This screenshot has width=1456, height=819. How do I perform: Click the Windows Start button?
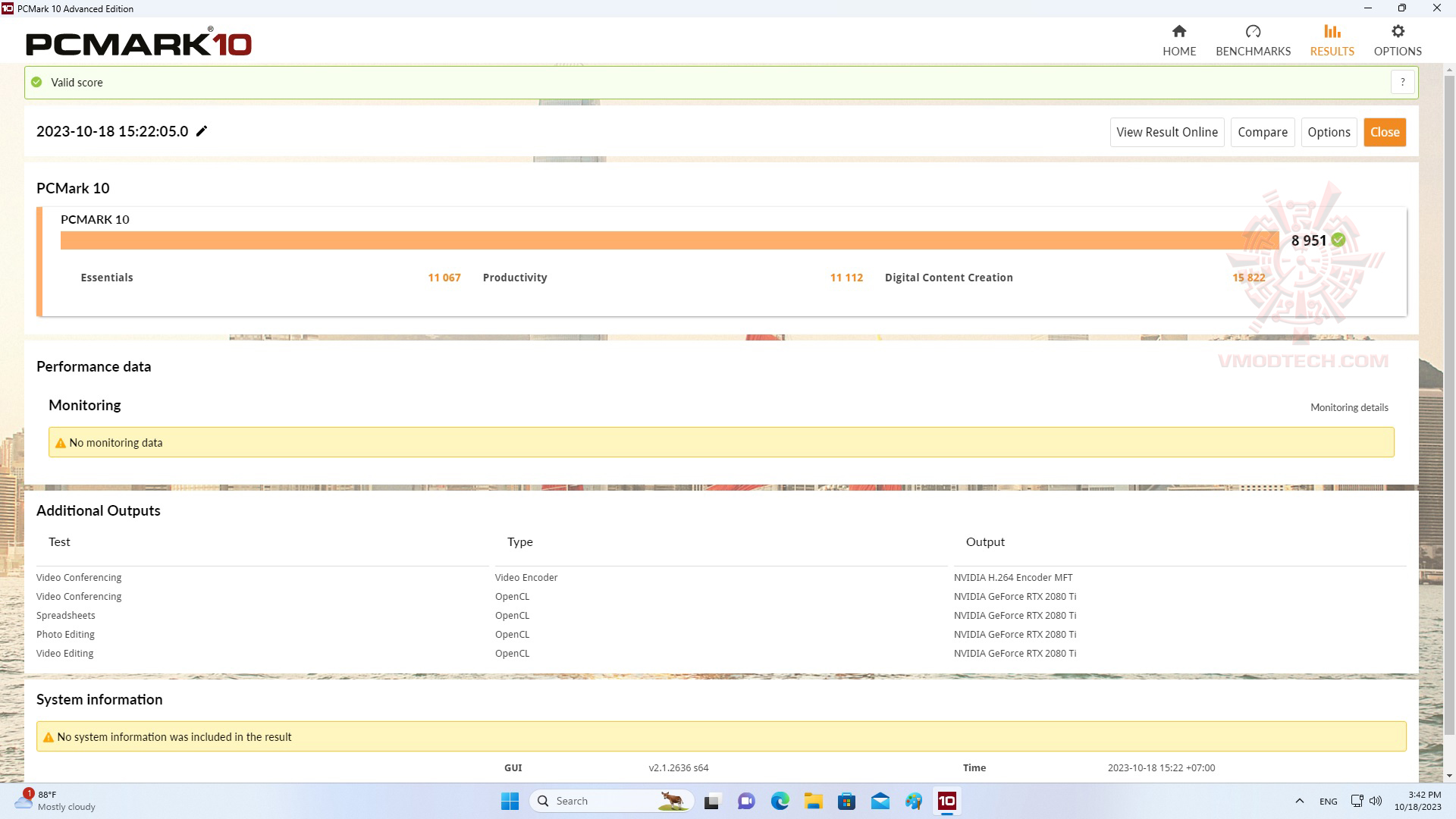[x=510, y=801]
